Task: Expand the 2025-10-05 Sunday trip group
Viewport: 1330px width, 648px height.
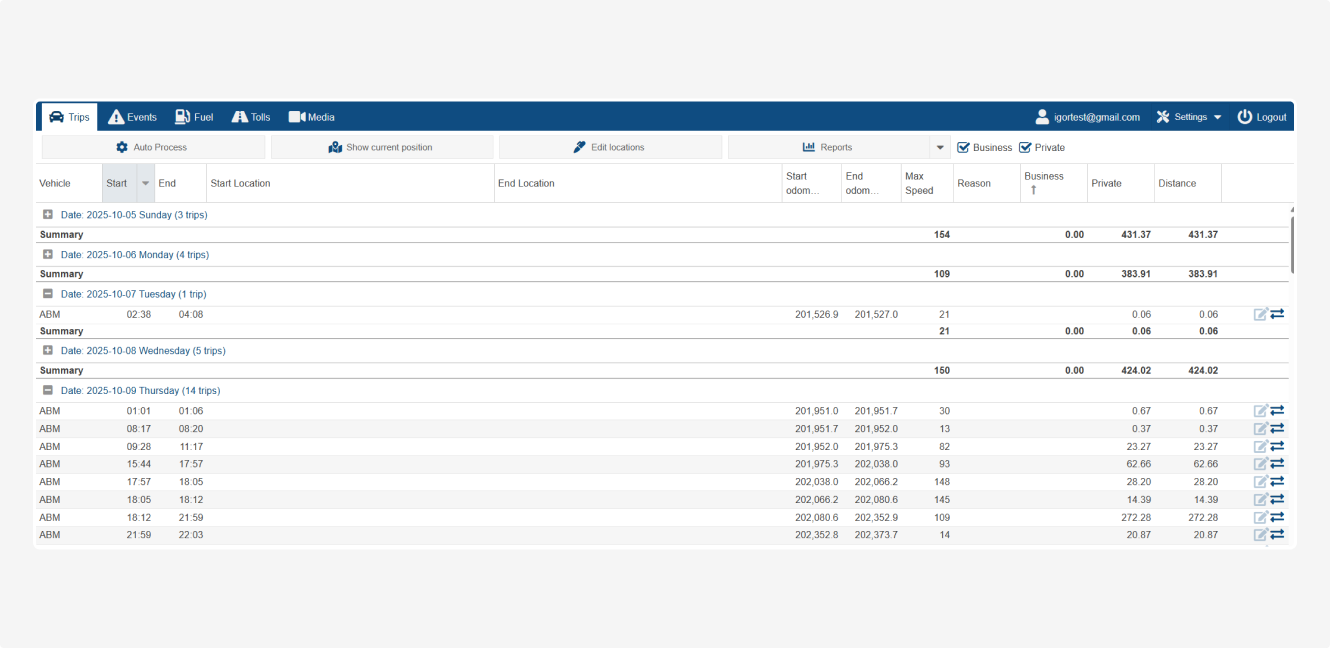Action: coord(47,215)
